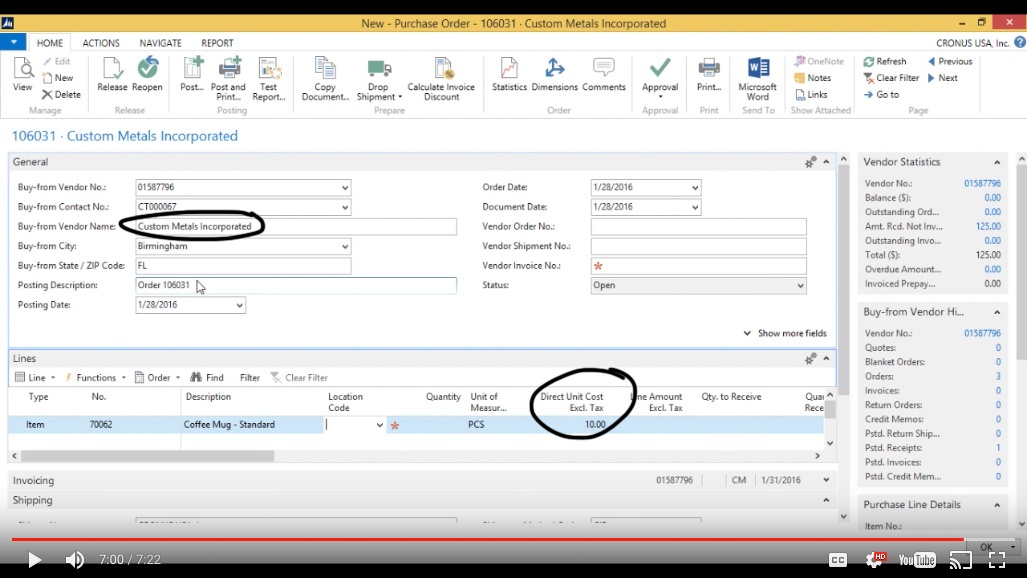Switch to the ACTIONS ribbon tab
The width and height of the screenshot is (1027, 578).
point(101,43)
